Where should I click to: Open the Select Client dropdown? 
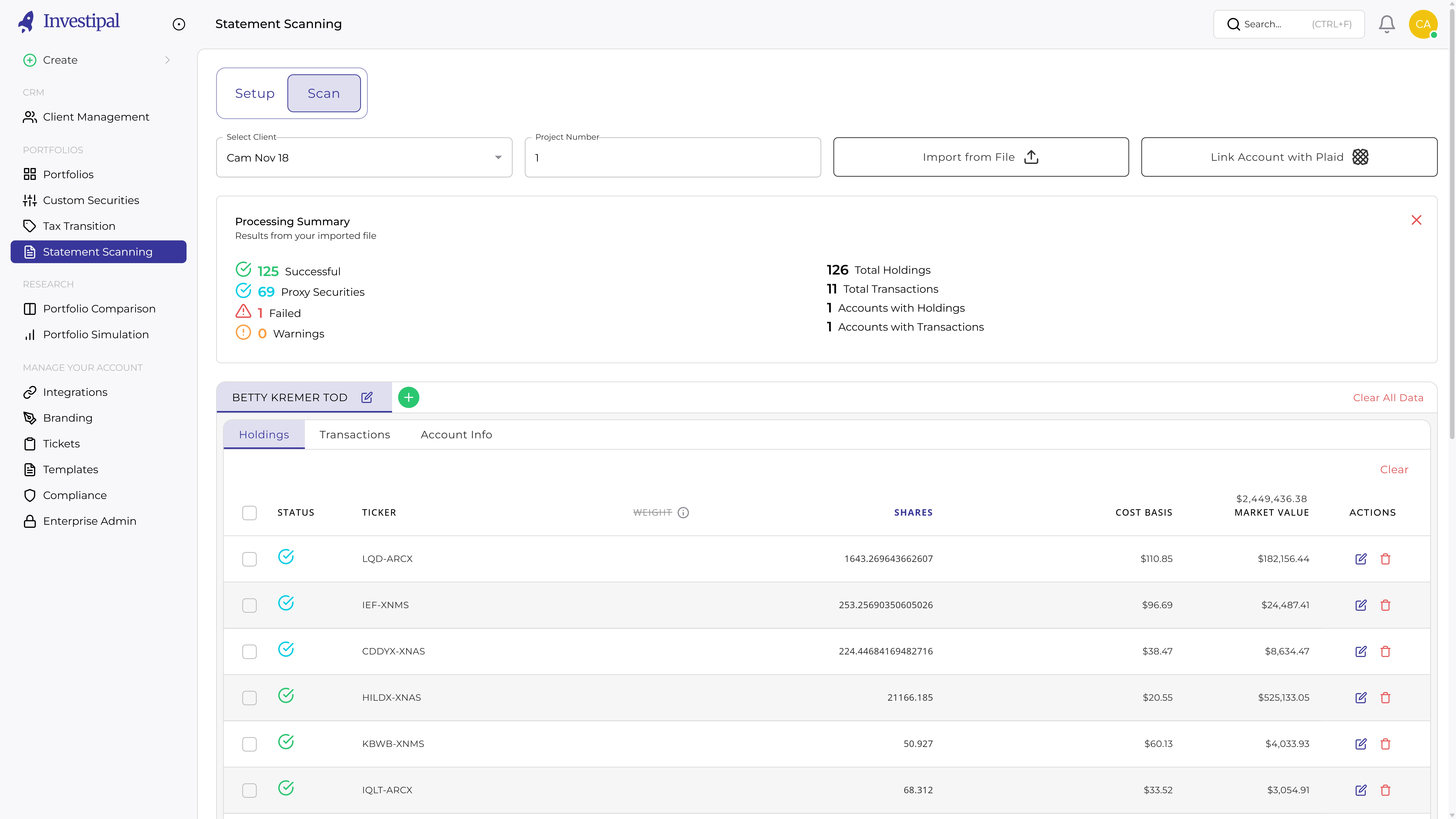point(364,158)
